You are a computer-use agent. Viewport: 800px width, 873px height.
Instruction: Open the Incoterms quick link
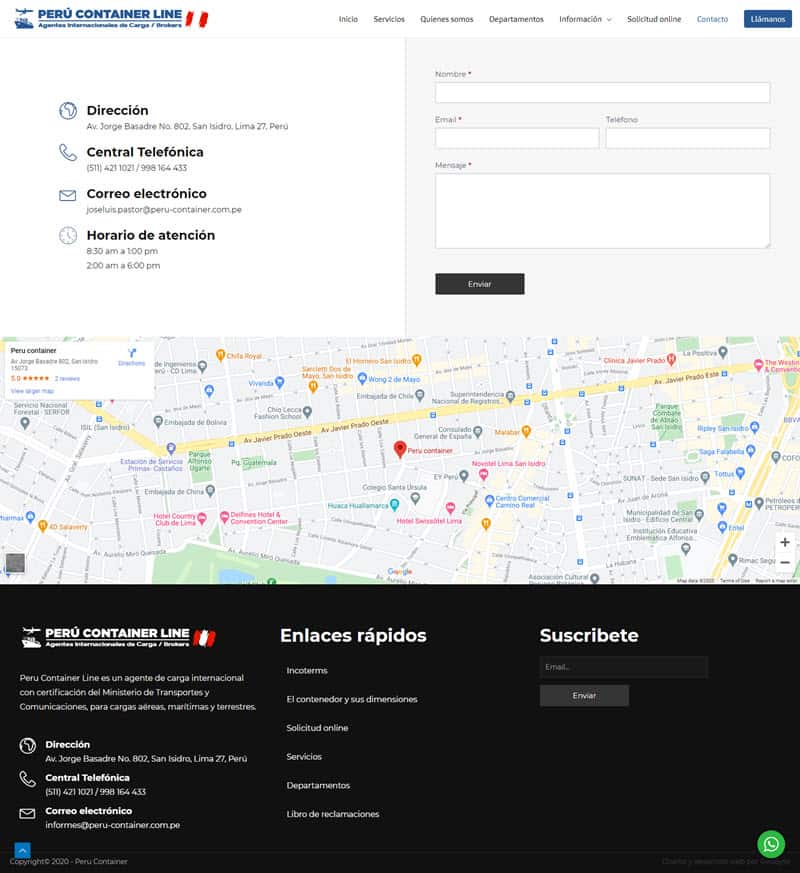(307, 670)
